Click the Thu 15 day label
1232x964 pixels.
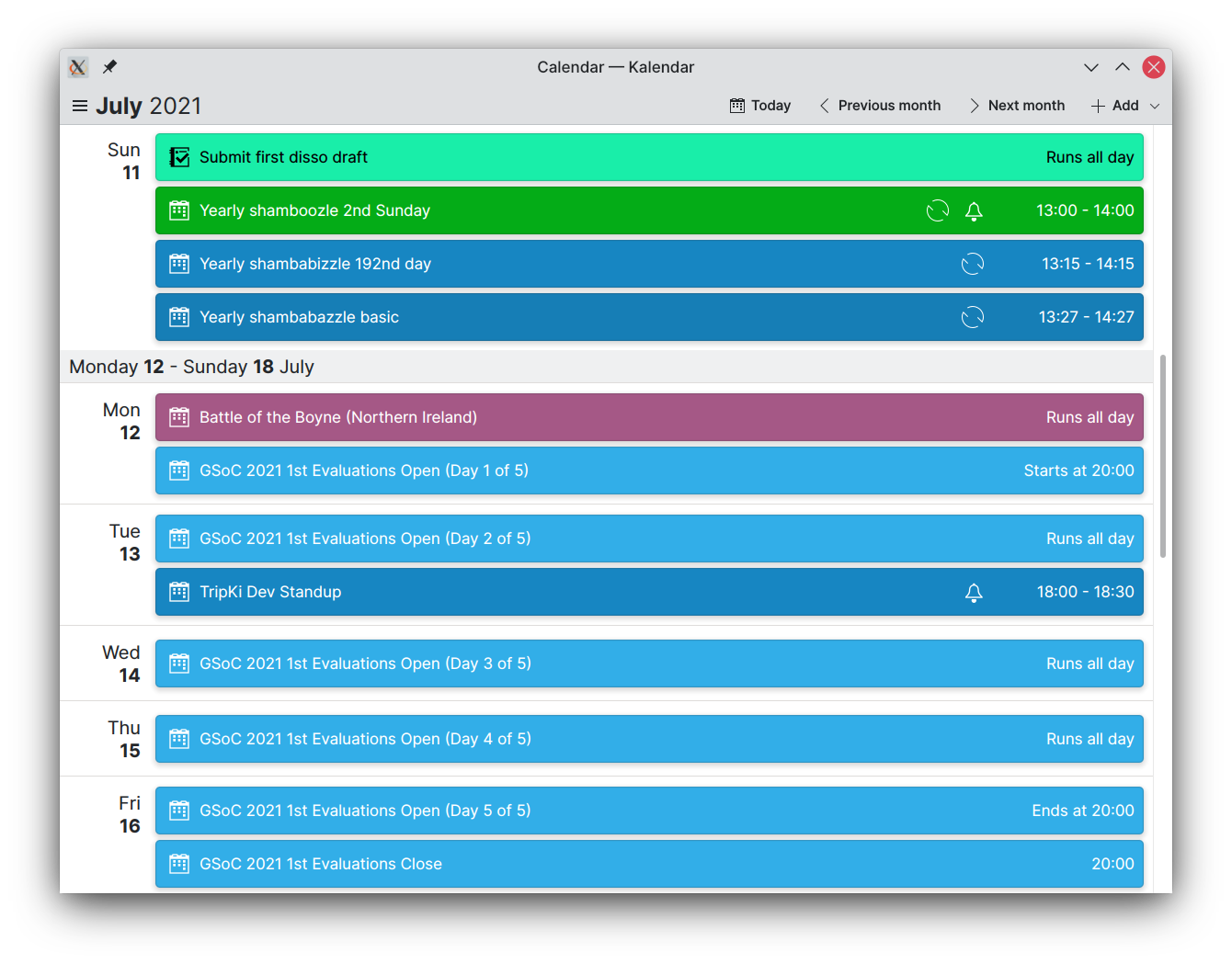[124, 739]
